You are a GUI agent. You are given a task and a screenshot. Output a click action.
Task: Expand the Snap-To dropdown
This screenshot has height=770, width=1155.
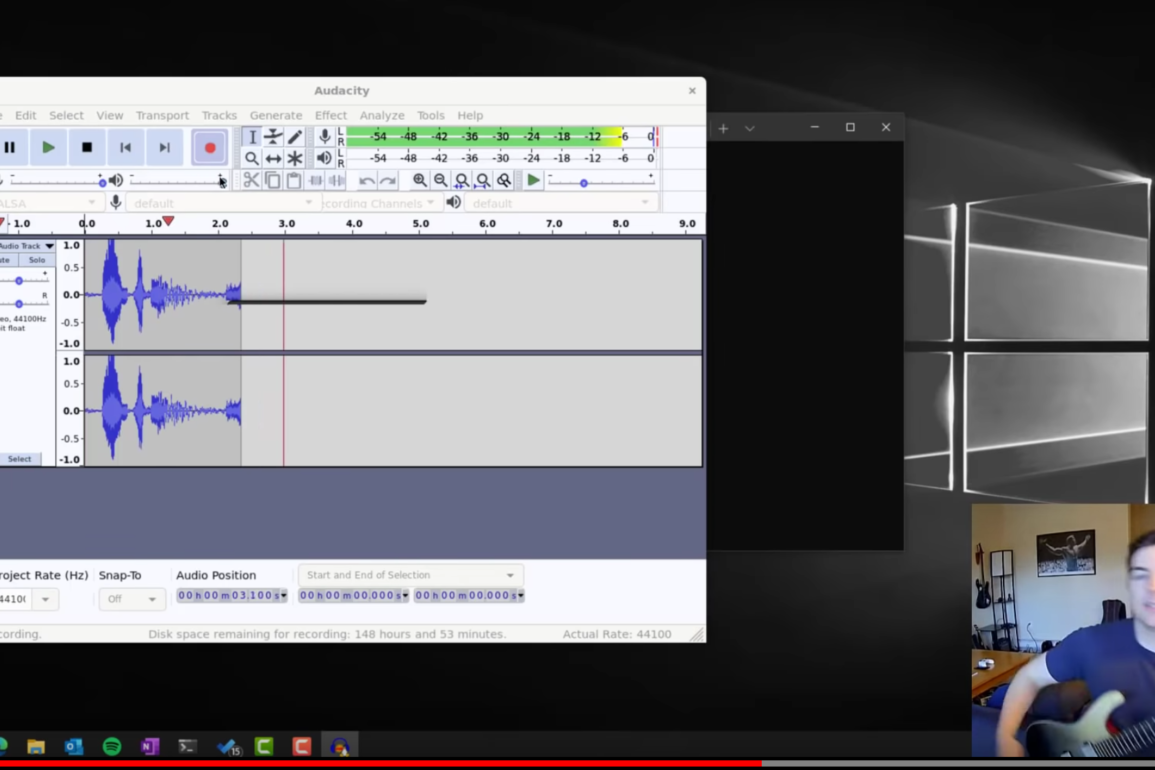pyautogui.click(x=131, y=599)
